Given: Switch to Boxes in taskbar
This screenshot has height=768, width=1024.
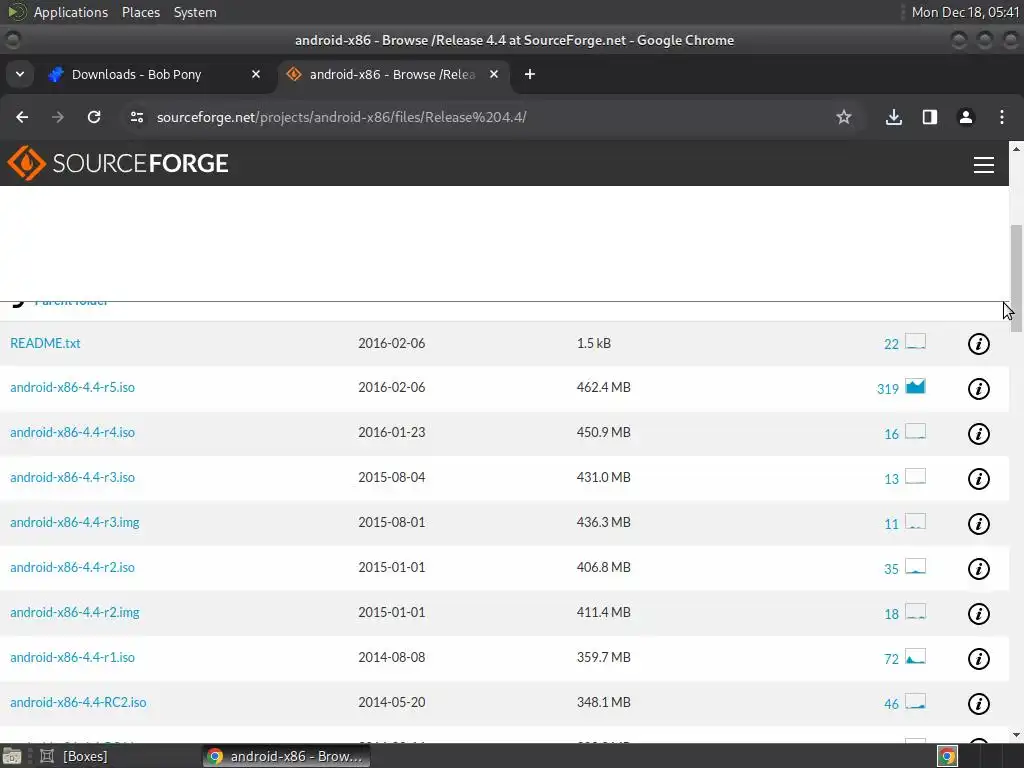Looking at the screenshot, I should click(74, 756).
